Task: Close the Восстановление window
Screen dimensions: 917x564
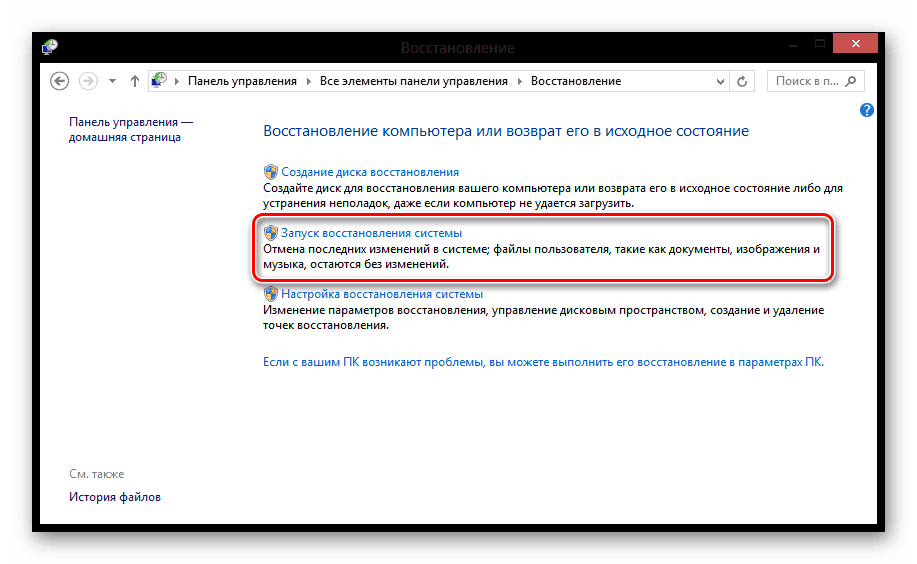Action: [855, 43]
